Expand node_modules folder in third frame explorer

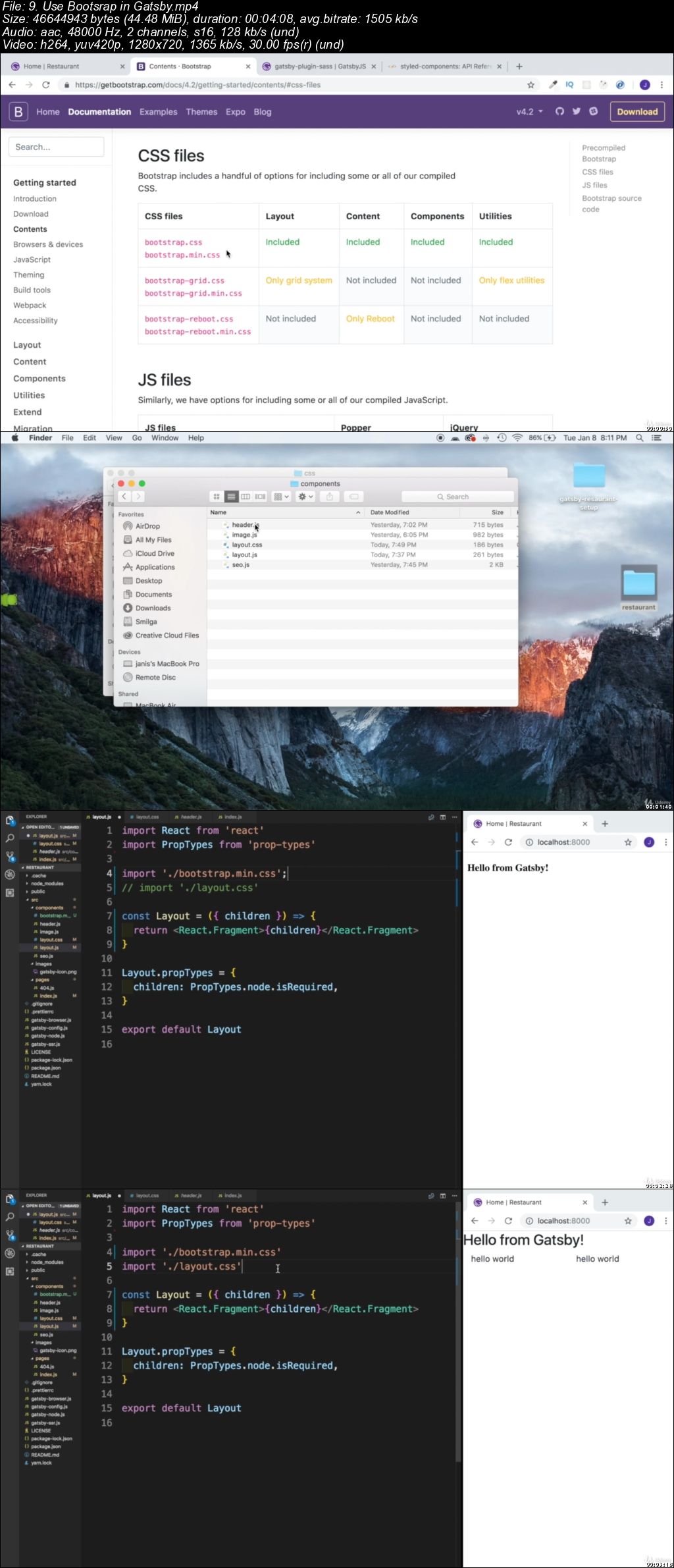pyautogui.click(x=46, y=884)
